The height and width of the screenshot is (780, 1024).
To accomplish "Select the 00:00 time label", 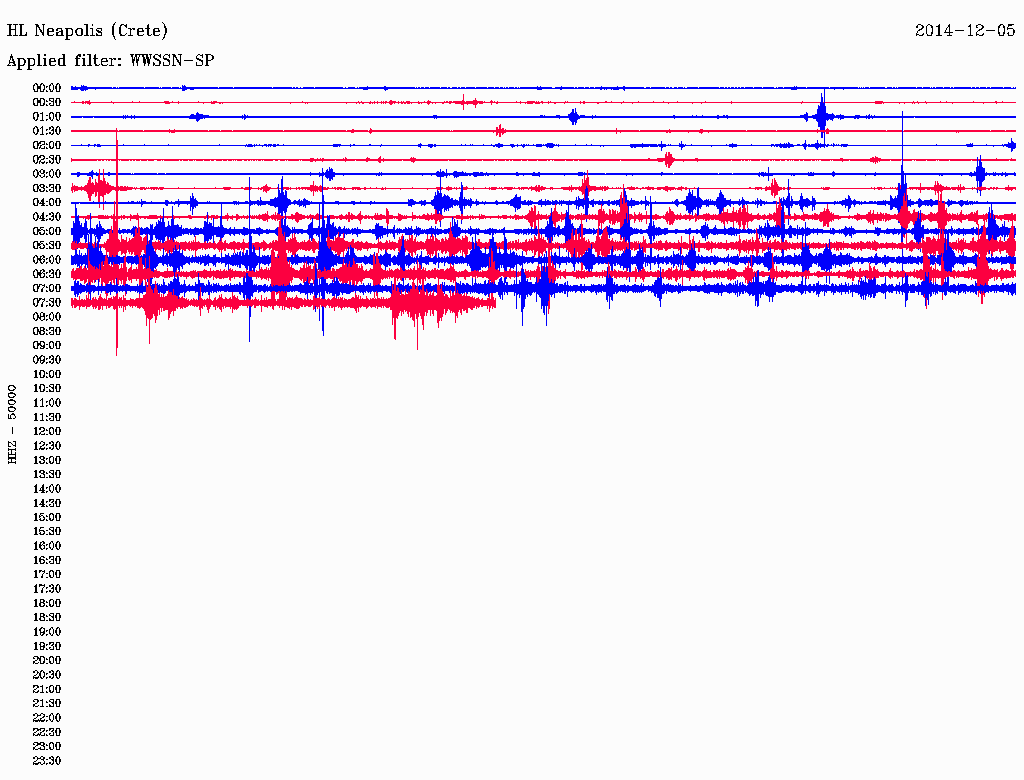I will [x=47, y=88].
